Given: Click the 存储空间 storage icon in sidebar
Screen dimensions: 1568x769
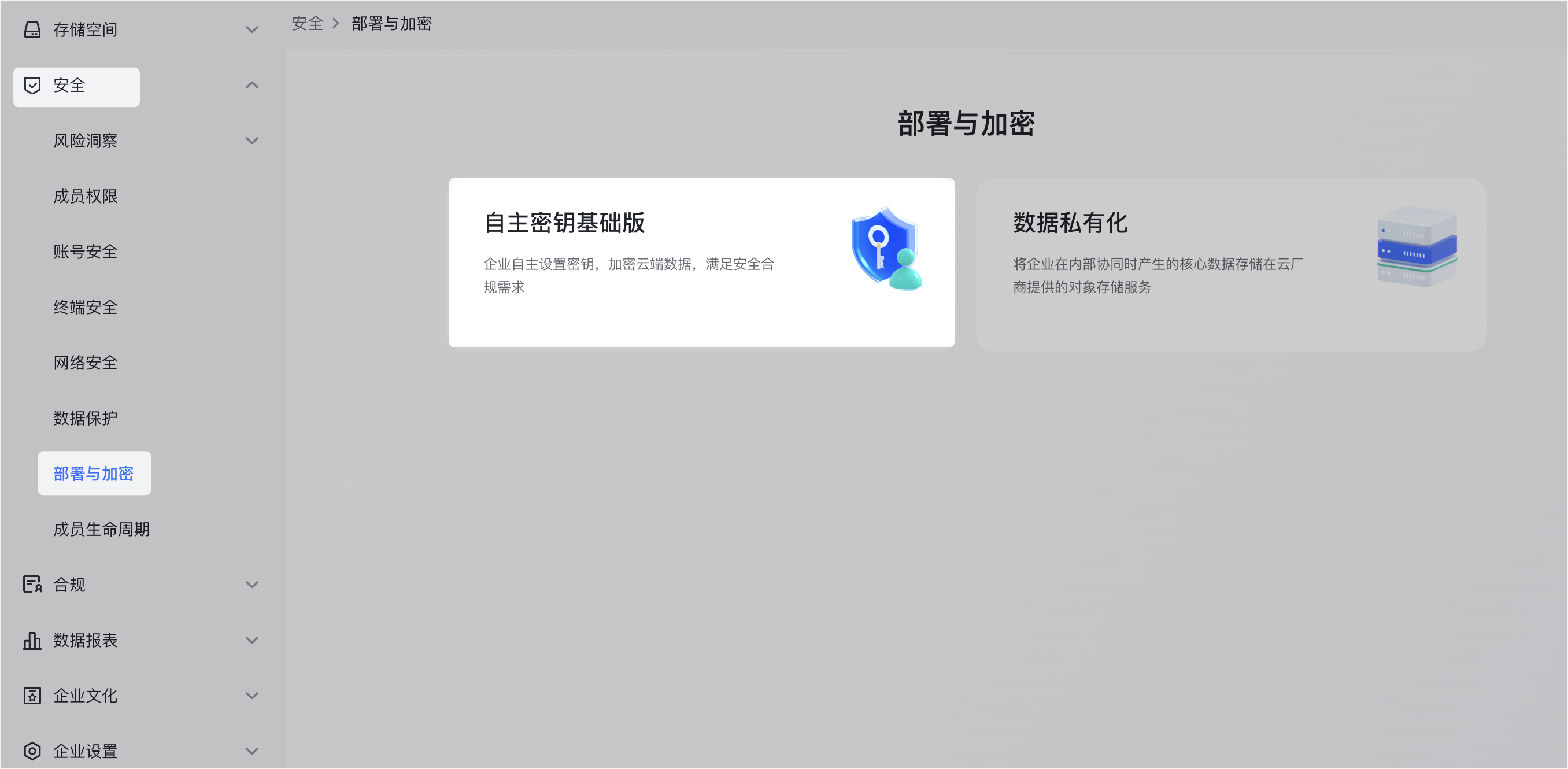Looking at the screenshot, I should click(x=32, y=28).
